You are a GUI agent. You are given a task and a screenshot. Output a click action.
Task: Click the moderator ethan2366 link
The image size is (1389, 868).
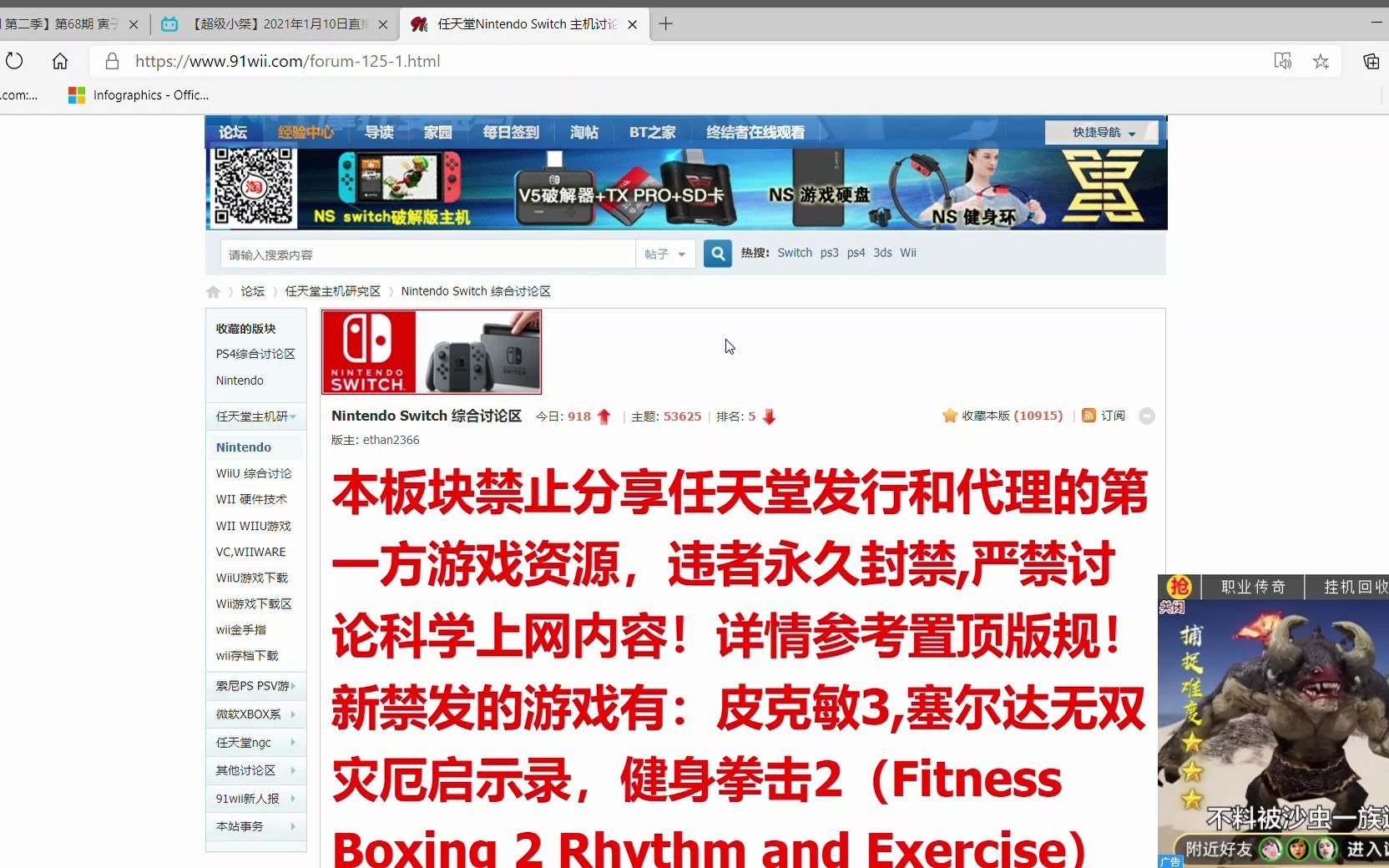pyautogui.click(x=391, y=440)
